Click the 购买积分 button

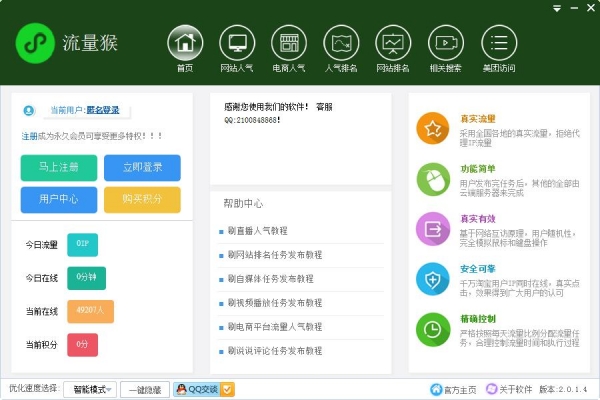(142, 199)
